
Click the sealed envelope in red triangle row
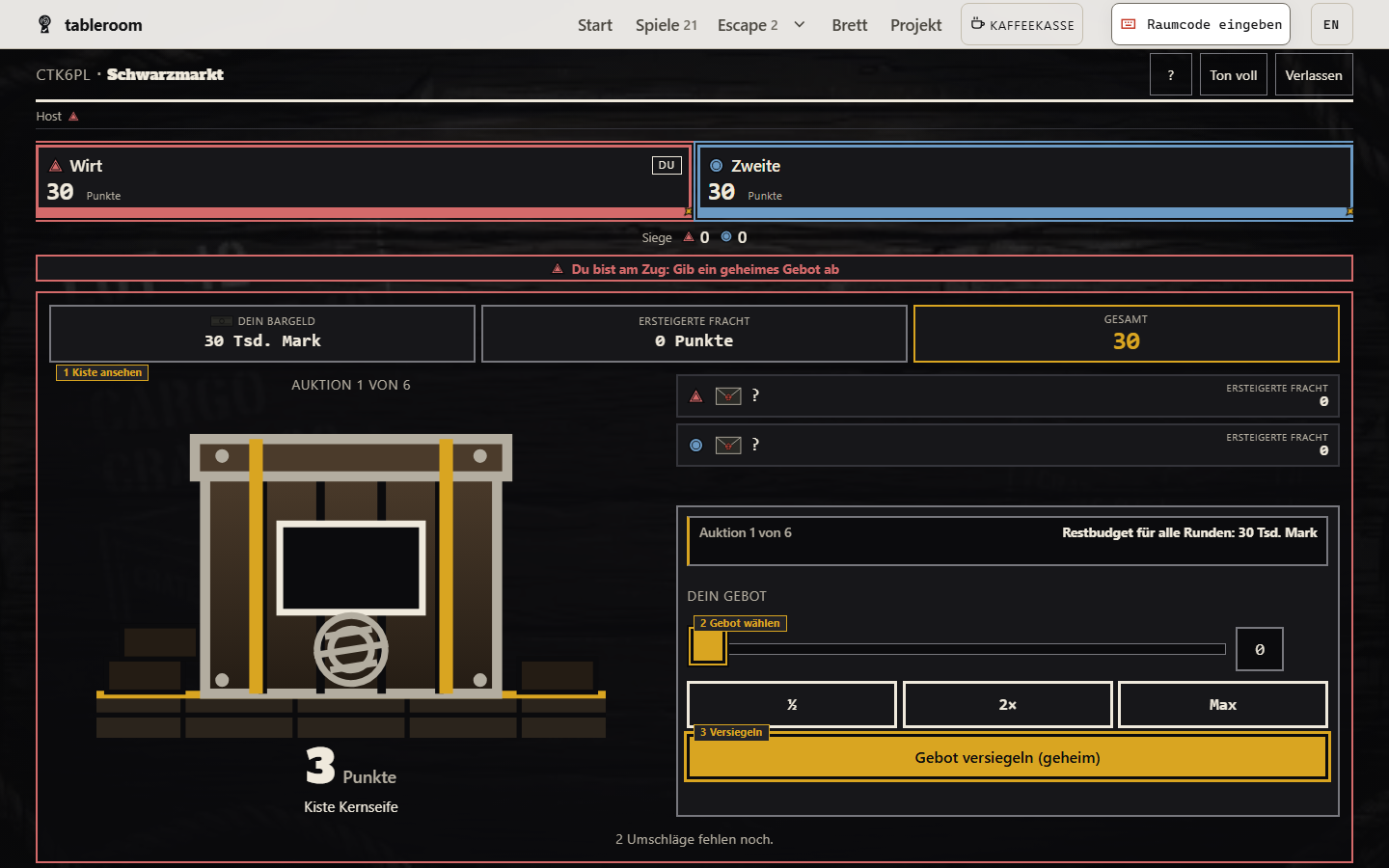(x=728, y=395)
